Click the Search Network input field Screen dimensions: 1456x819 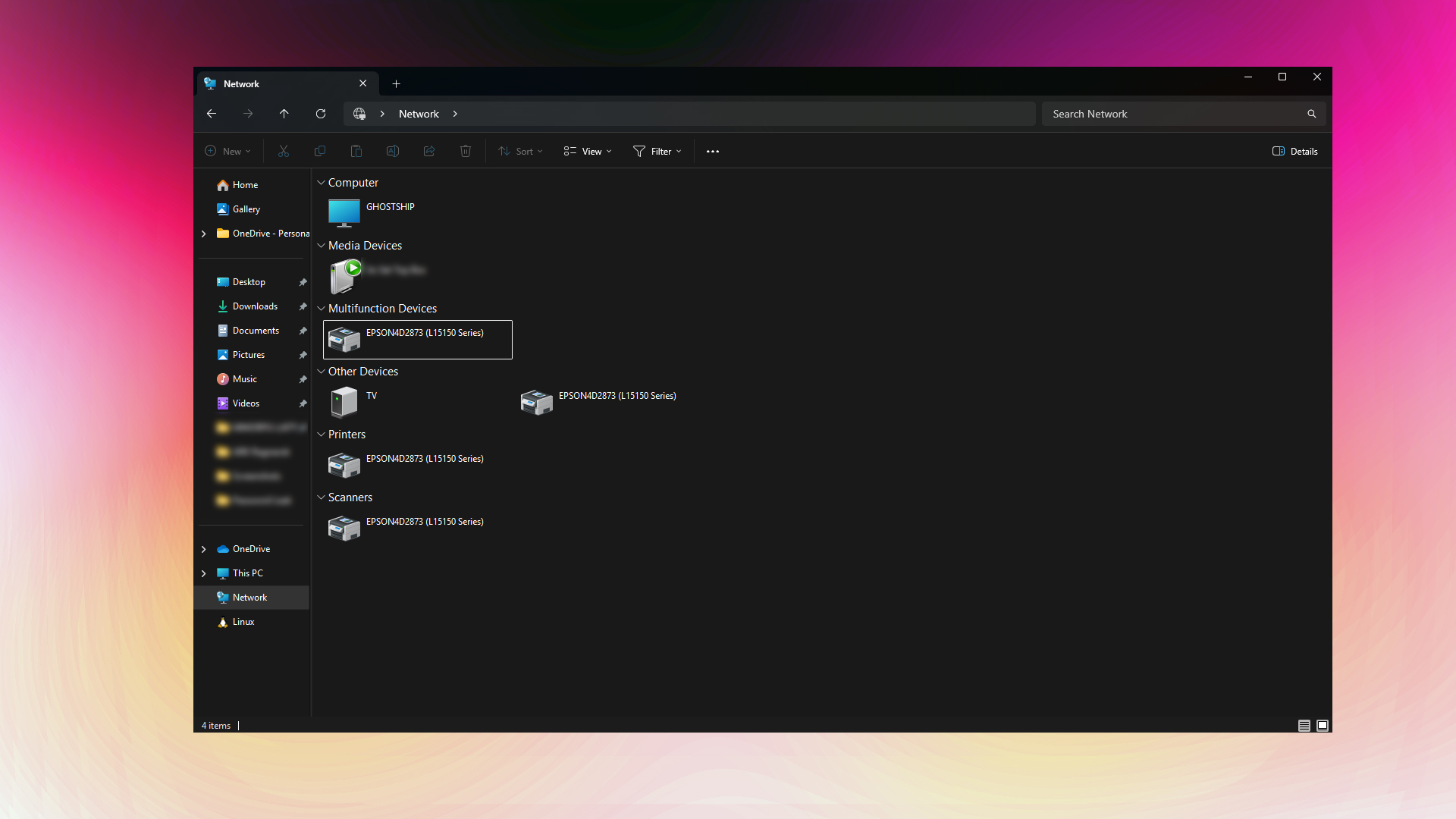click(x=1168, y=114)
